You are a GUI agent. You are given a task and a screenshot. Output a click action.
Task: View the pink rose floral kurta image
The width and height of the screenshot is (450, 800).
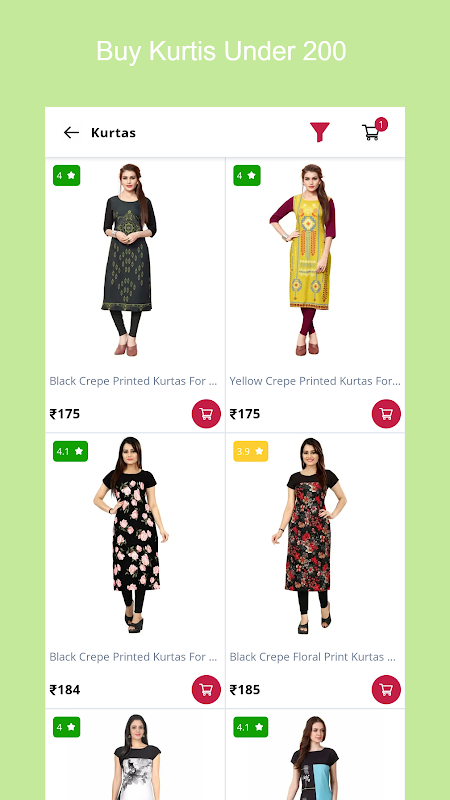(132, 535)
